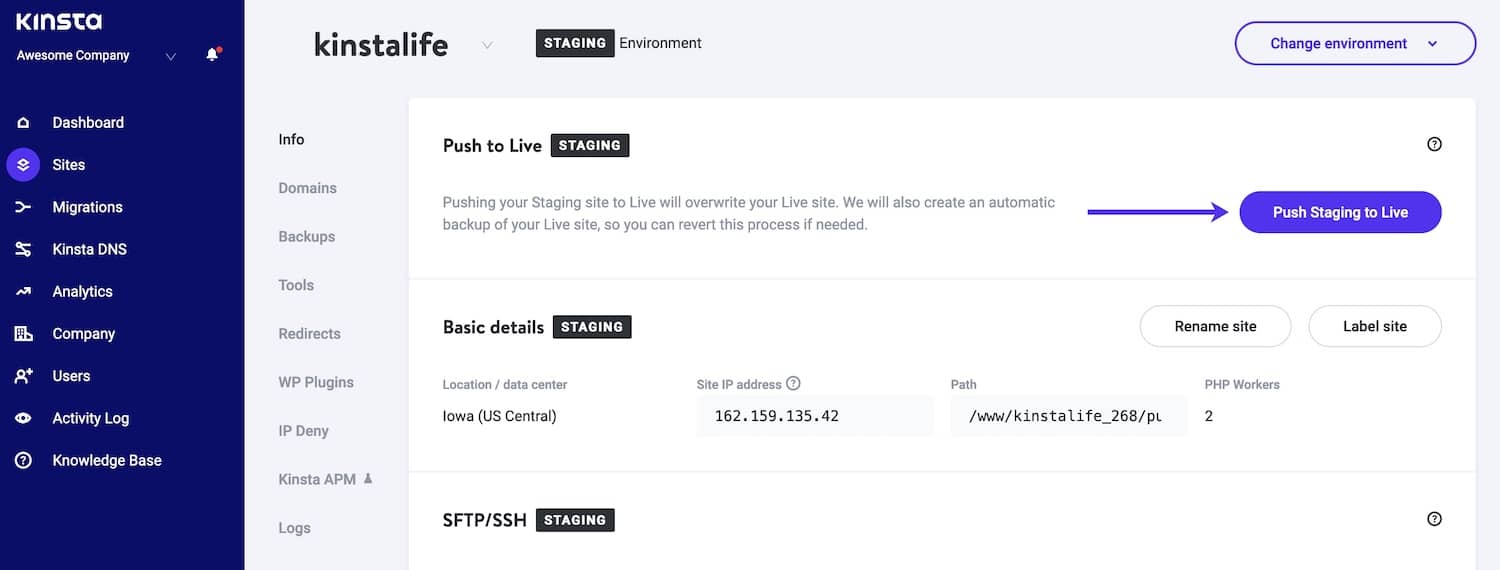Click the Kinsta DNS icon
The width and height of the screenshot is (1500, 570).
click(23, 250)
